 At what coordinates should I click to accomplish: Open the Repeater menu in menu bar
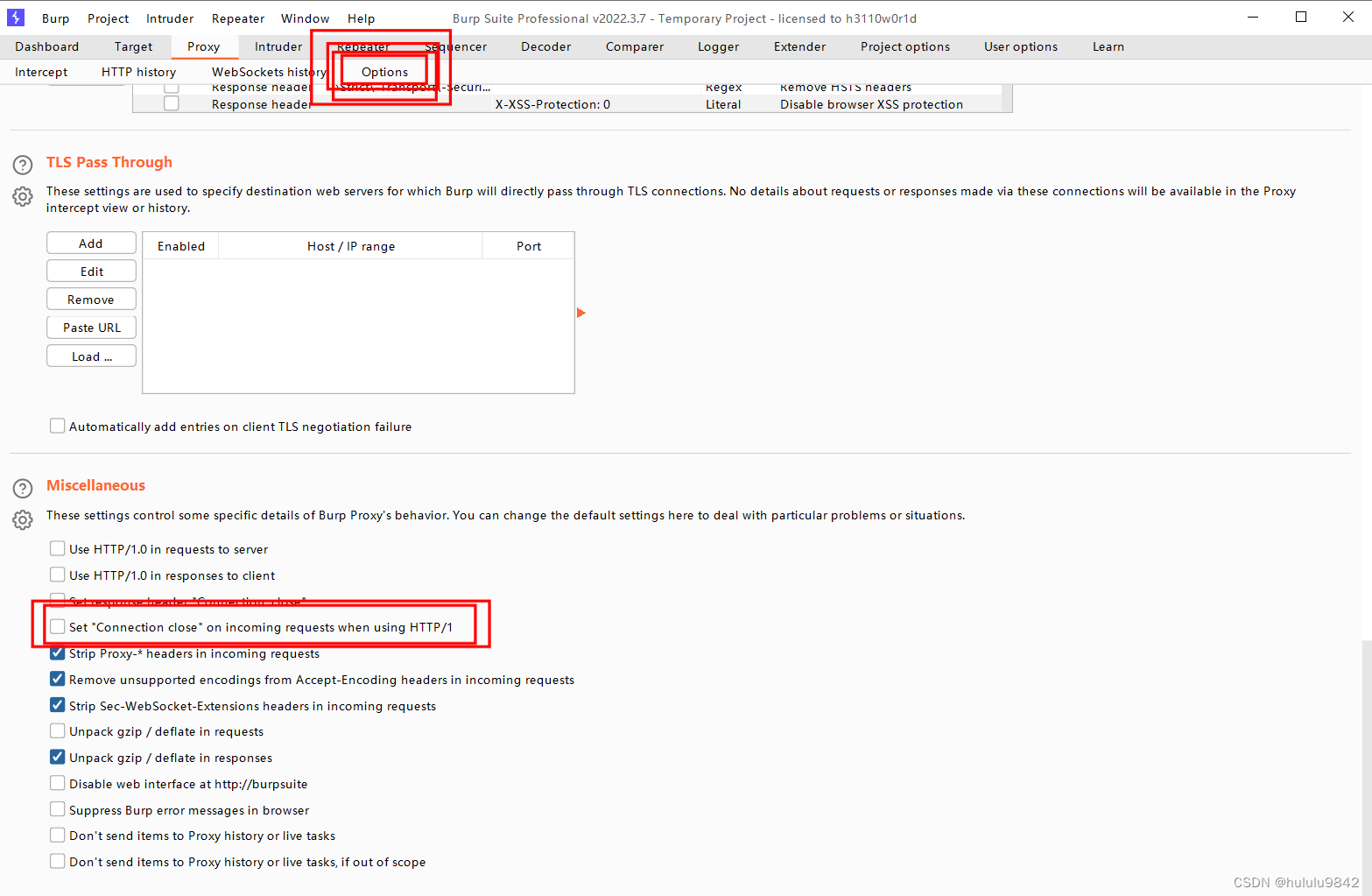tap(237, 18)
